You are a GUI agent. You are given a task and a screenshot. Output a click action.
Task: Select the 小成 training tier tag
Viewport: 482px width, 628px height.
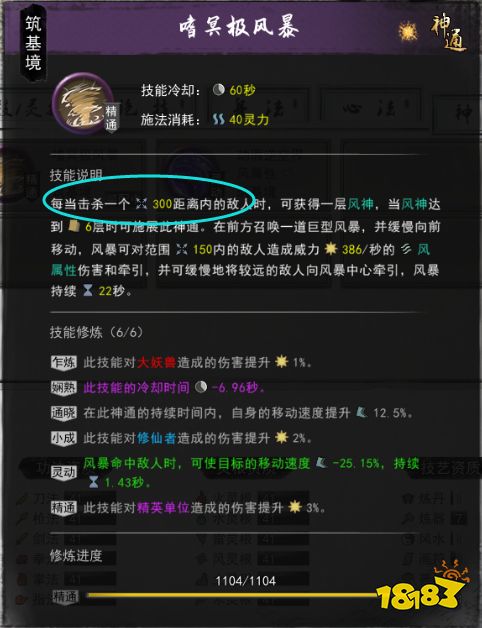pos(63,438)
